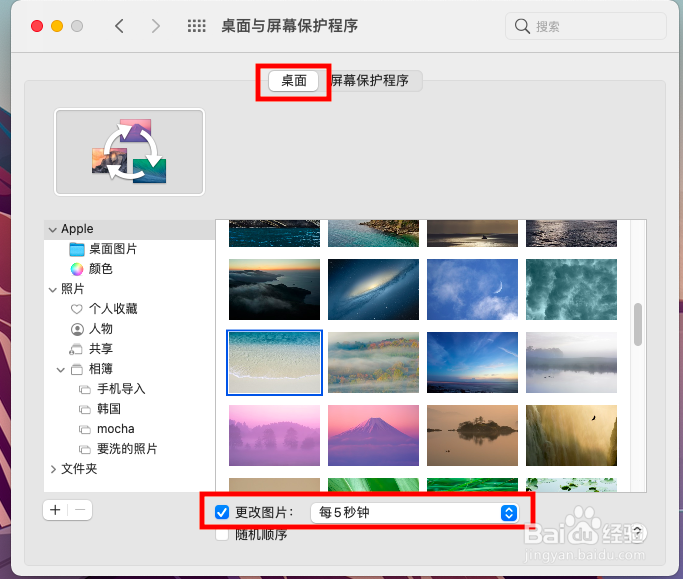Choose the sunset coastline wallpaper
The width and height of the screenshot is (683, 579).
(274, 289)
